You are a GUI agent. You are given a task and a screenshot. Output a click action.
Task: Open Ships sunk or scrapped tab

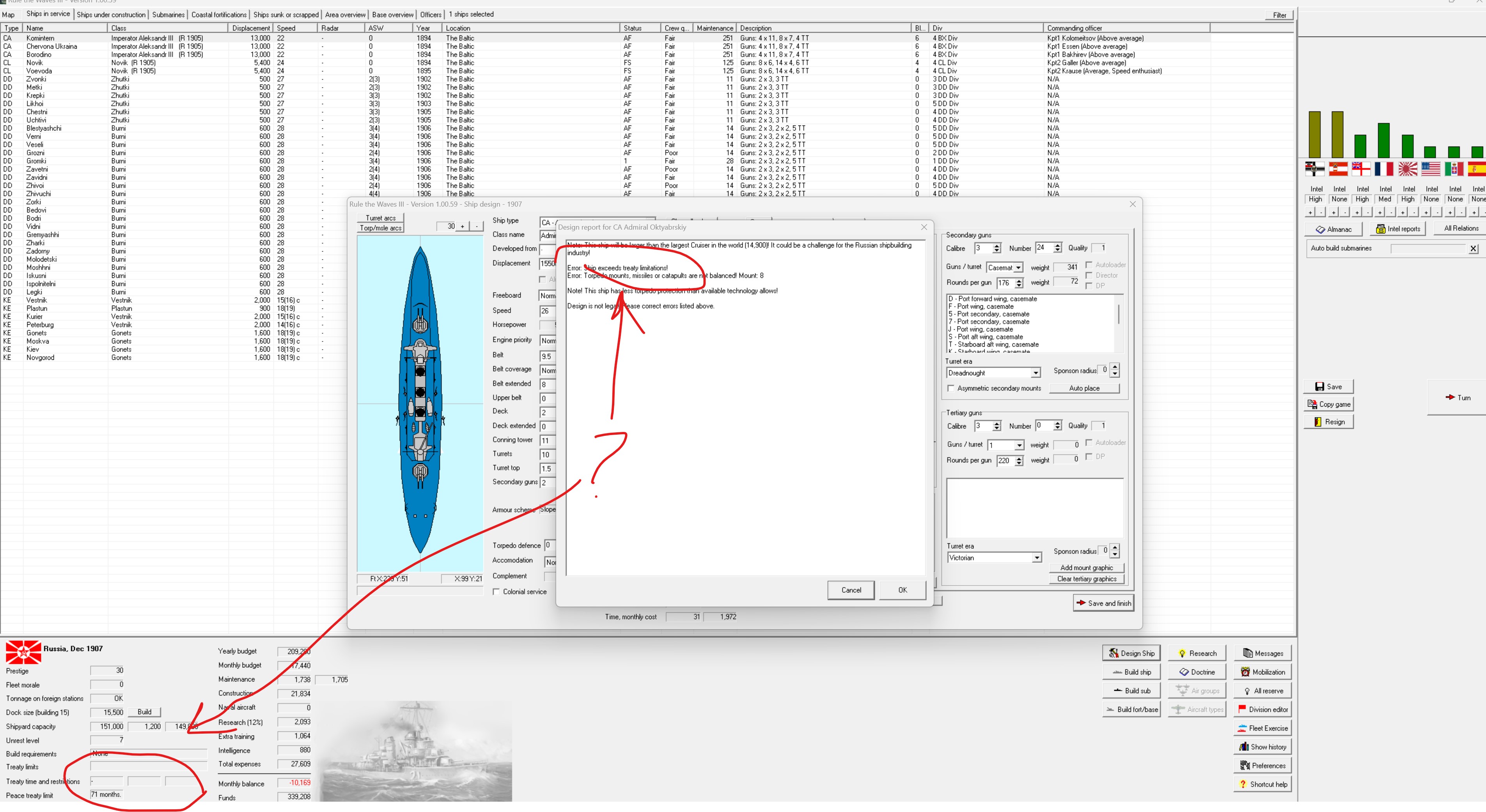(x=285, y=14)
